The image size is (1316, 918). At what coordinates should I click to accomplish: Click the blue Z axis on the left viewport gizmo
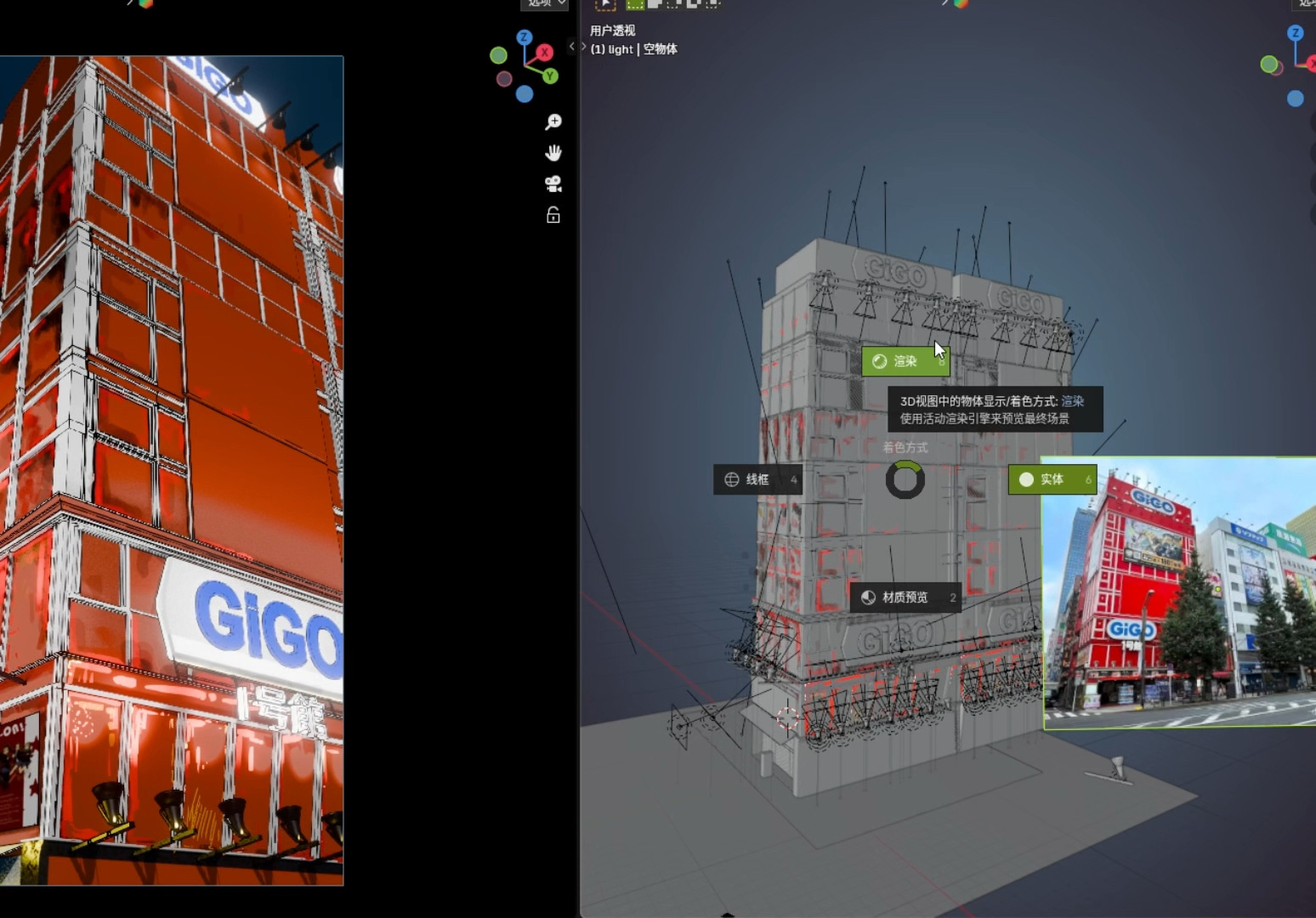[x=525, y=37]
